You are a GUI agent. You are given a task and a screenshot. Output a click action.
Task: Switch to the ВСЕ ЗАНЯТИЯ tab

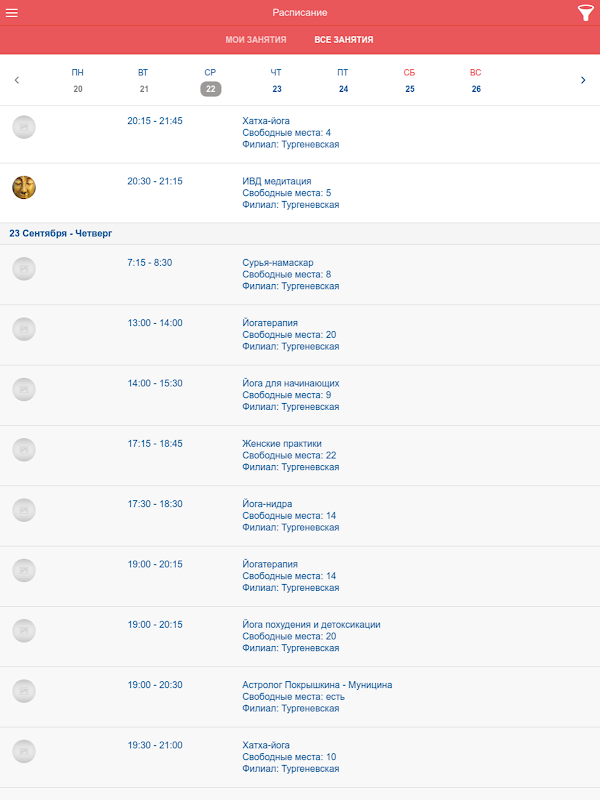(344, 40)
